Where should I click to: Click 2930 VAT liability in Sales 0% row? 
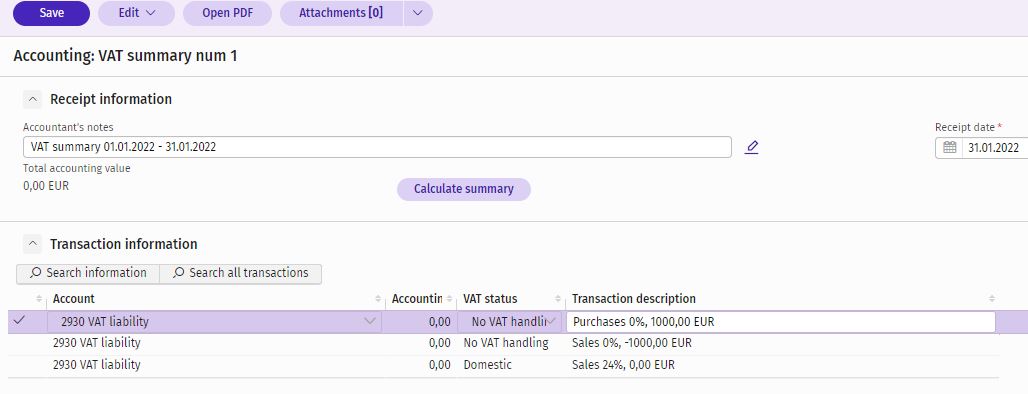(96, 344)
